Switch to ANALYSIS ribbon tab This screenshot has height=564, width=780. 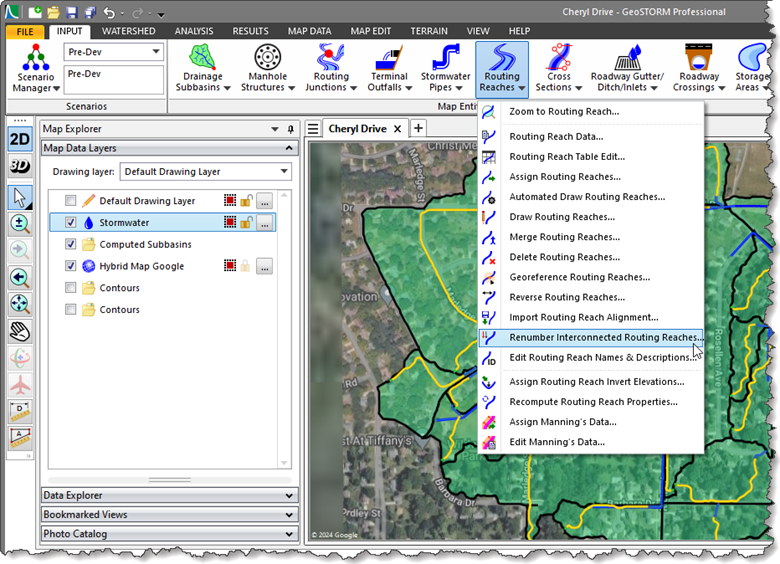pos(194,31)
